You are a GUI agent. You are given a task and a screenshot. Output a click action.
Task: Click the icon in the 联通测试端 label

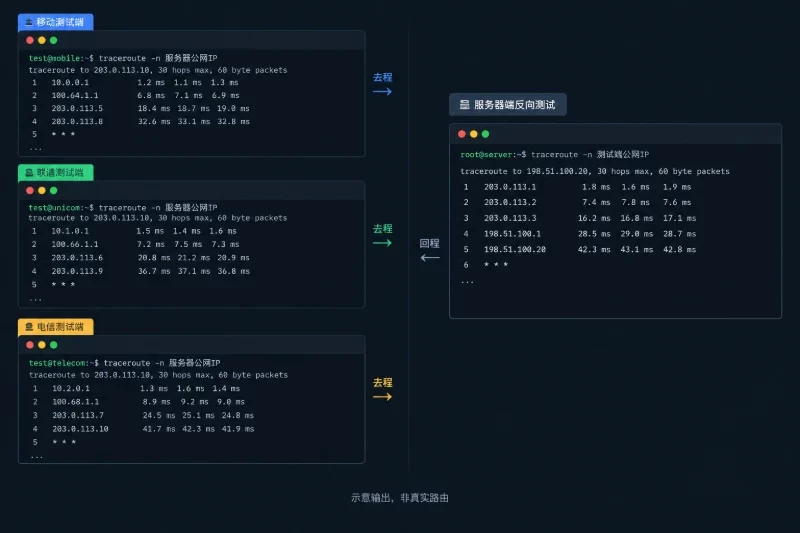click(29, 172)
